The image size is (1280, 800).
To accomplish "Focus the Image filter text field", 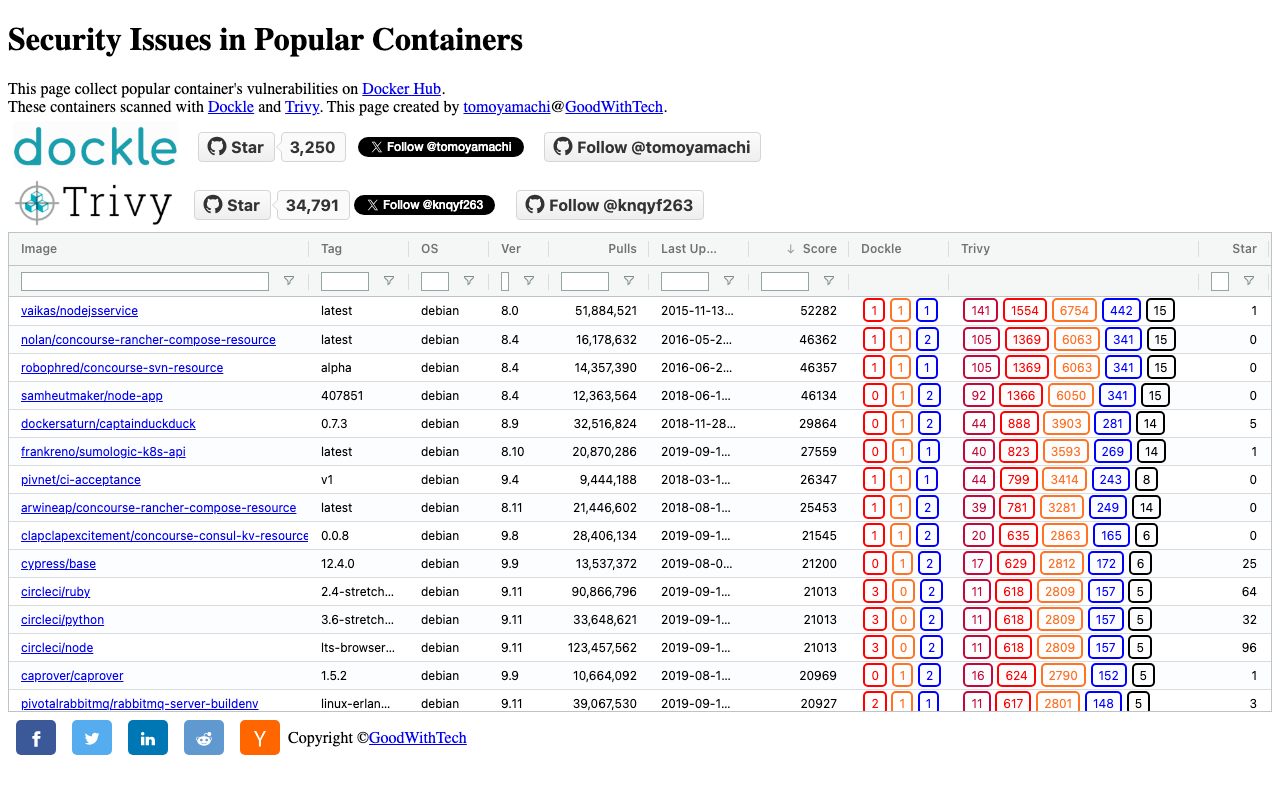I will coord(145,281).
